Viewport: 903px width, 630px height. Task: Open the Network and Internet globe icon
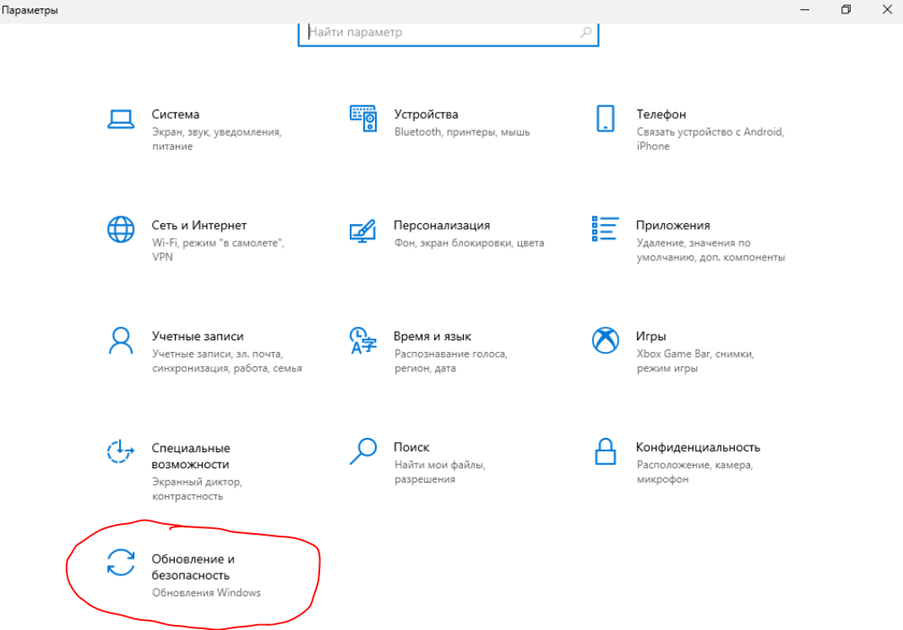(x=121, y=229)
